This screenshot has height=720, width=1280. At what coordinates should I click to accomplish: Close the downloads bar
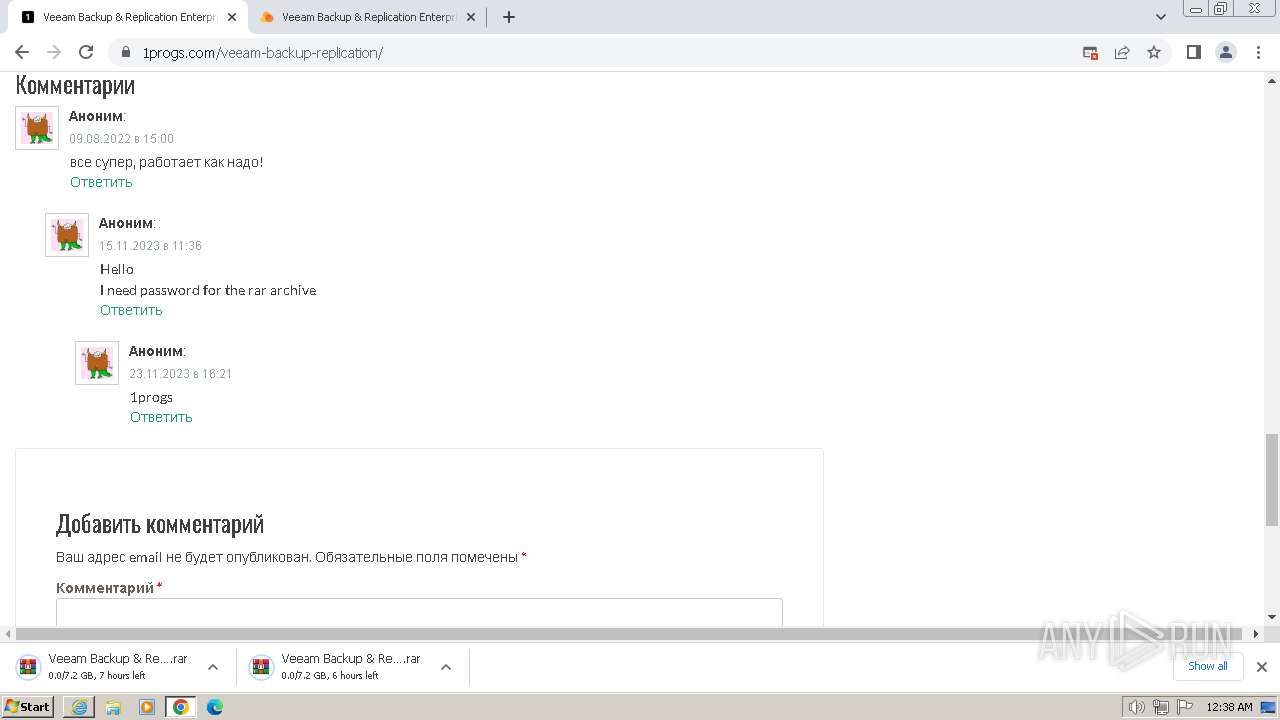[x=1262, y=667]
